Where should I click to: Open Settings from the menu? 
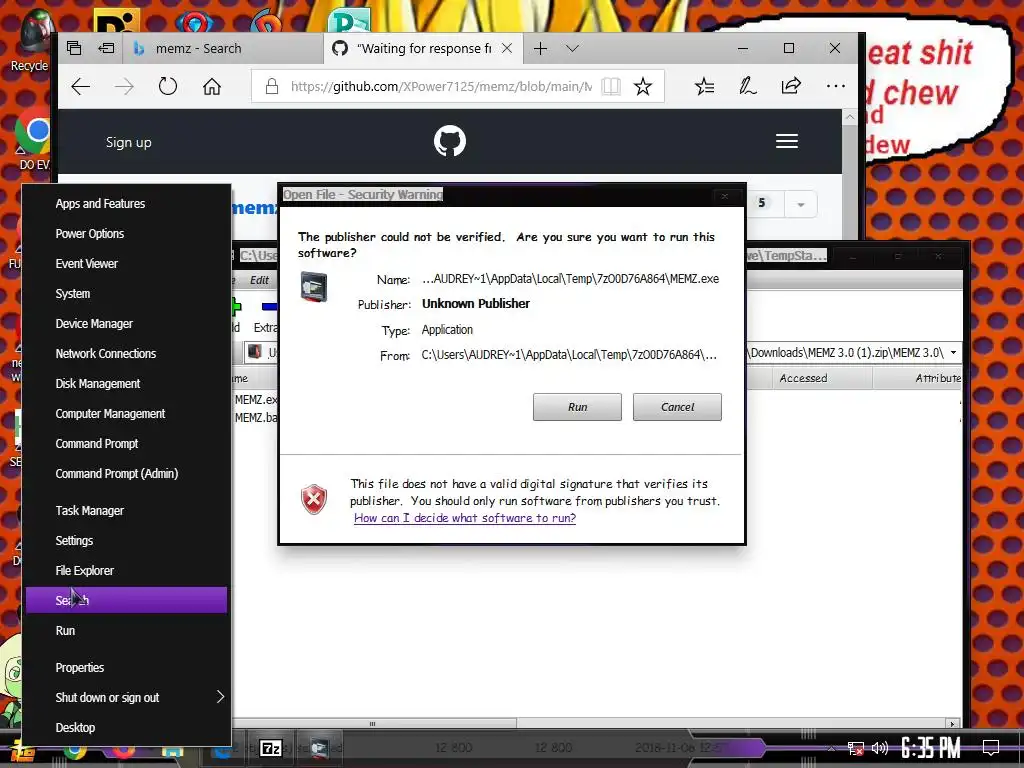pos(74,541)
